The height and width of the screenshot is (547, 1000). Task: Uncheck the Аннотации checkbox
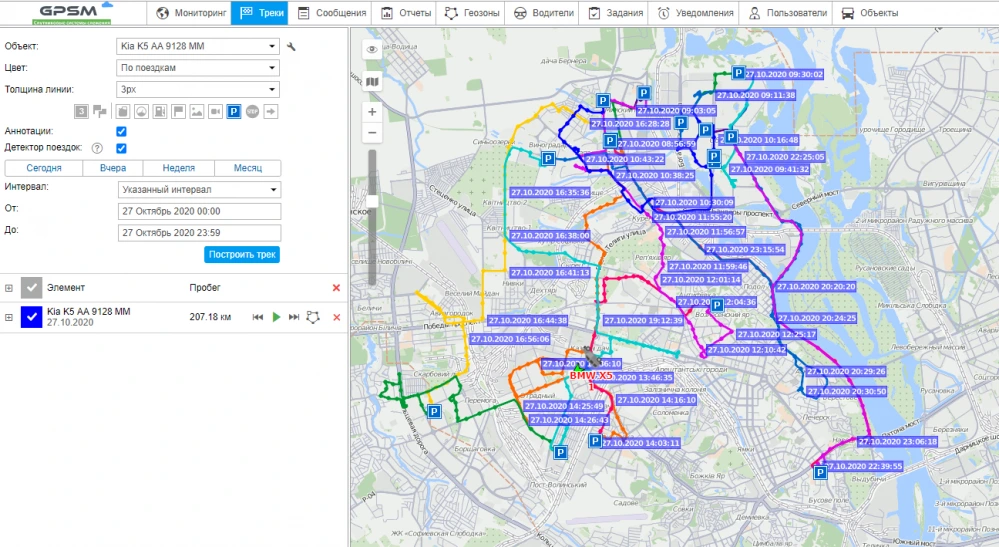pyautogui.click(x=121, y=131)
